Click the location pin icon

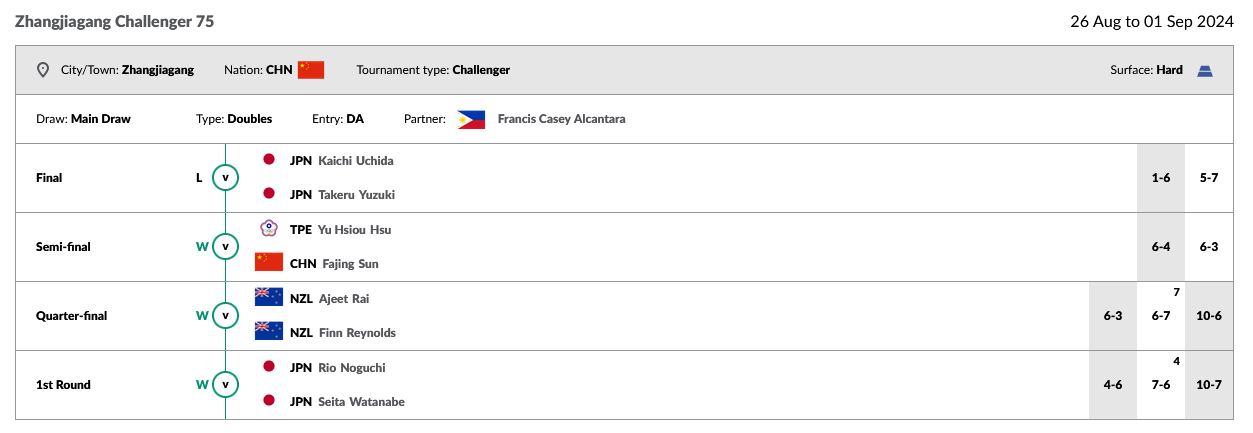[x=42, y=70]
